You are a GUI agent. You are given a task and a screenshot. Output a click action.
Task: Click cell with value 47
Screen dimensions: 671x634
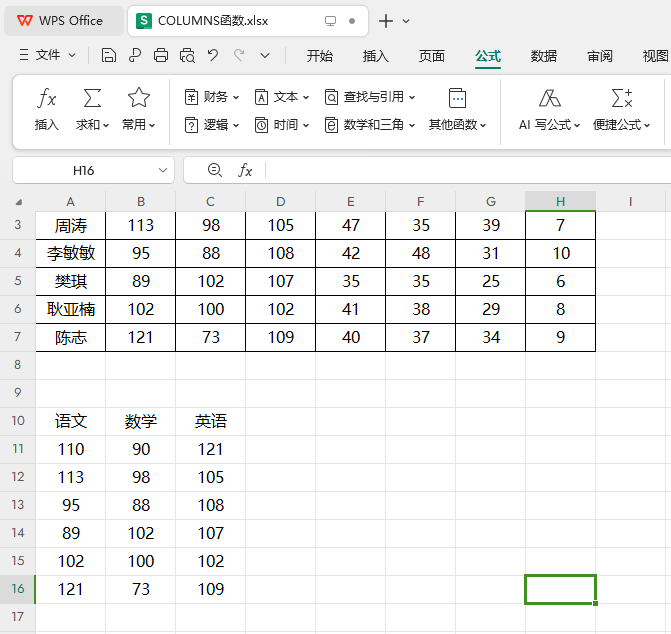coord(350,225)
